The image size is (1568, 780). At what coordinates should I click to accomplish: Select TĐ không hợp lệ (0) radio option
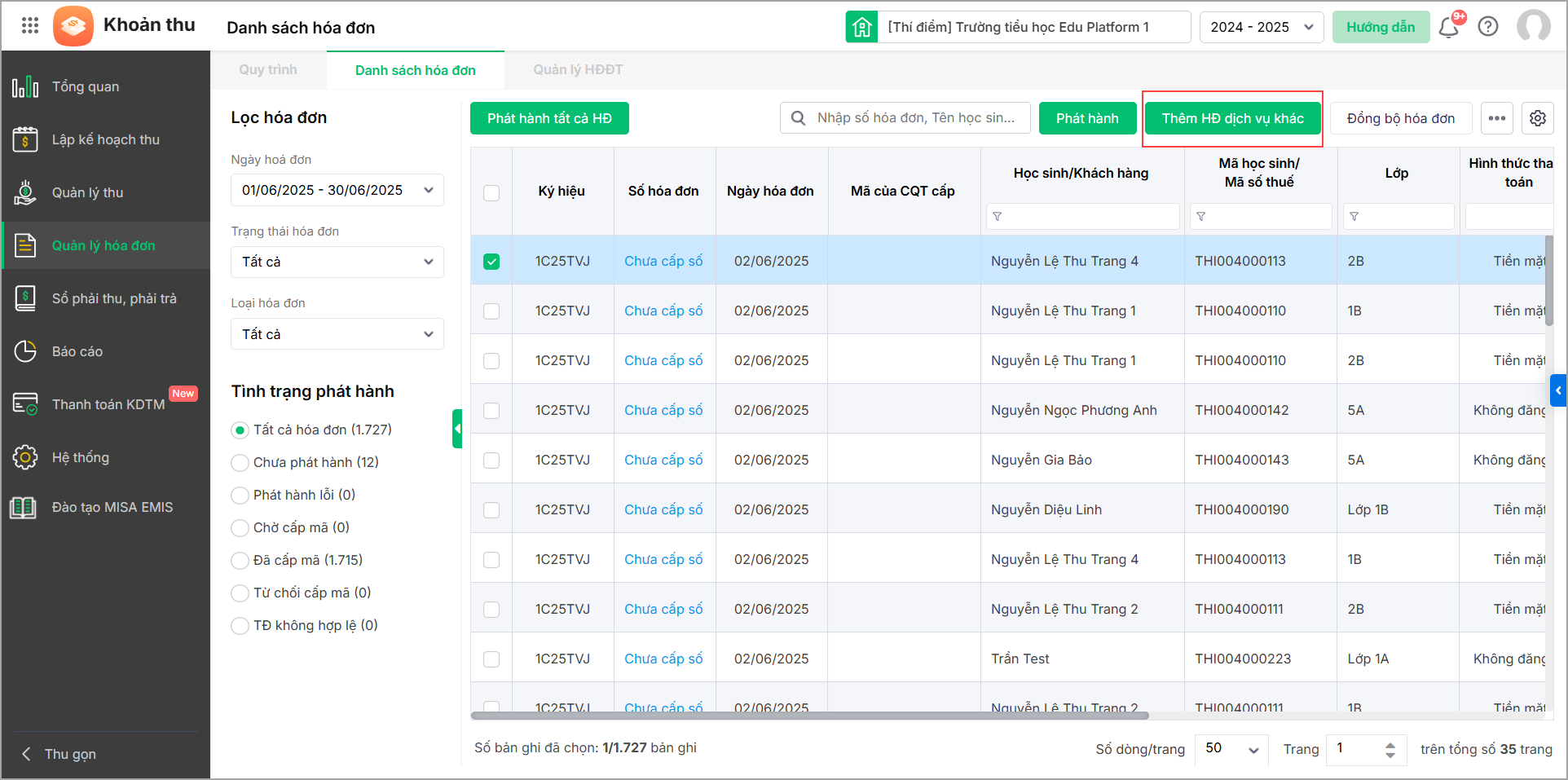(240, 626)
